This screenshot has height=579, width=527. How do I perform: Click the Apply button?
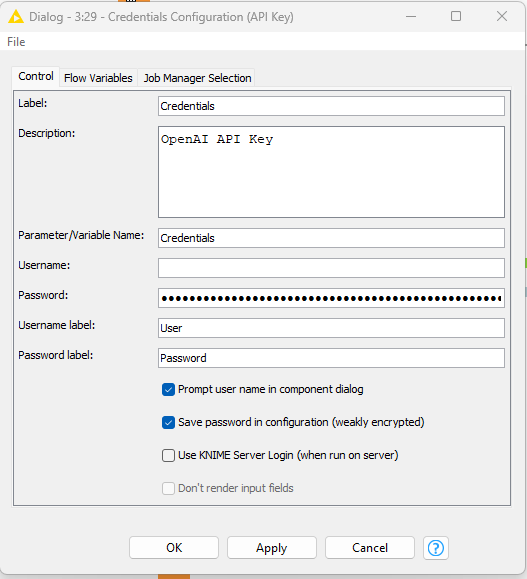point(272,548)
